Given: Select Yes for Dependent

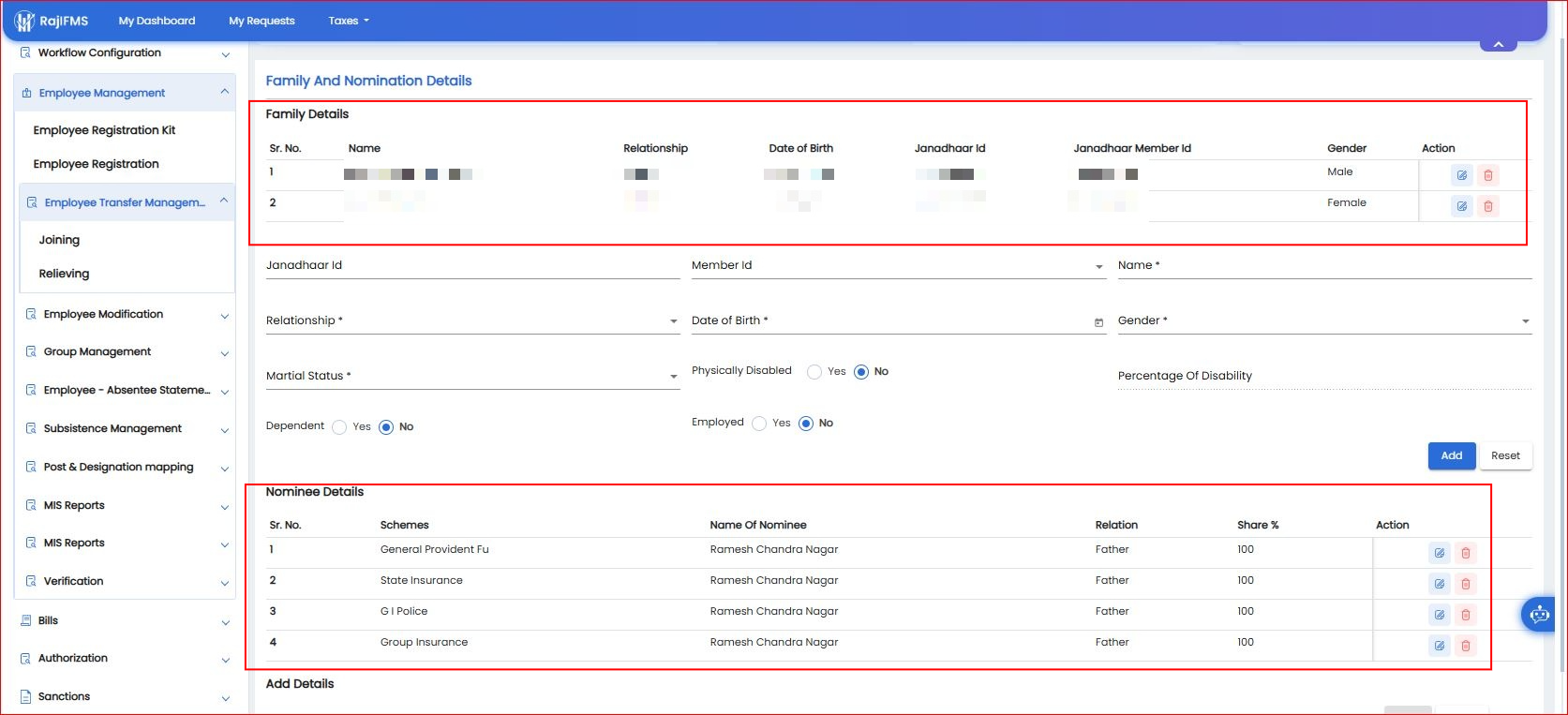Looking at the screenshot, I should 339,427.
